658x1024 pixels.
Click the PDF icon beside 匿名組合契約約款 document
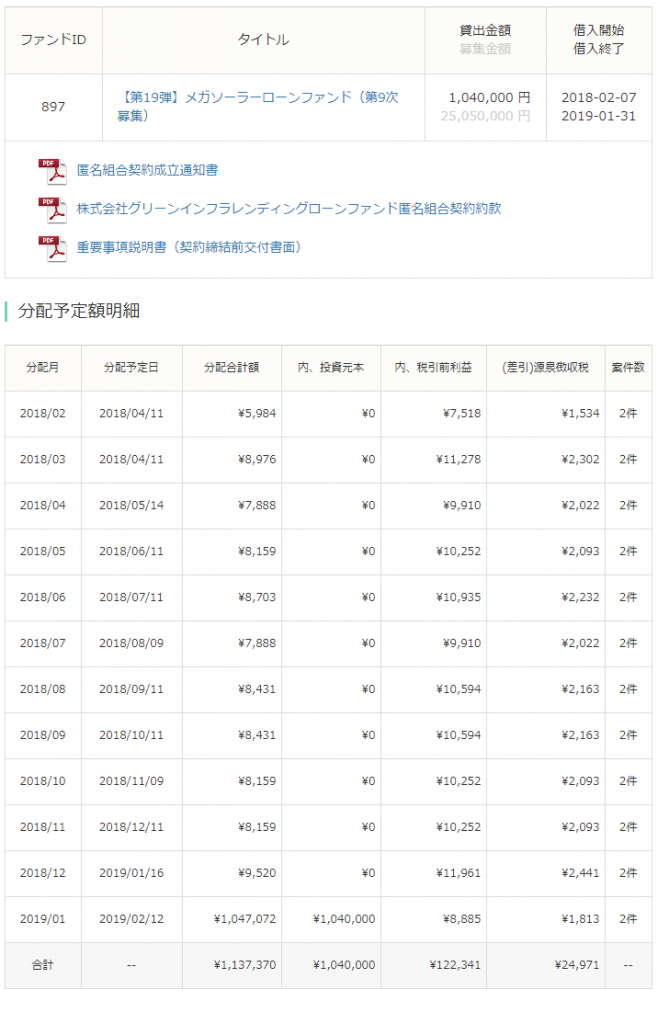point(52,209)
